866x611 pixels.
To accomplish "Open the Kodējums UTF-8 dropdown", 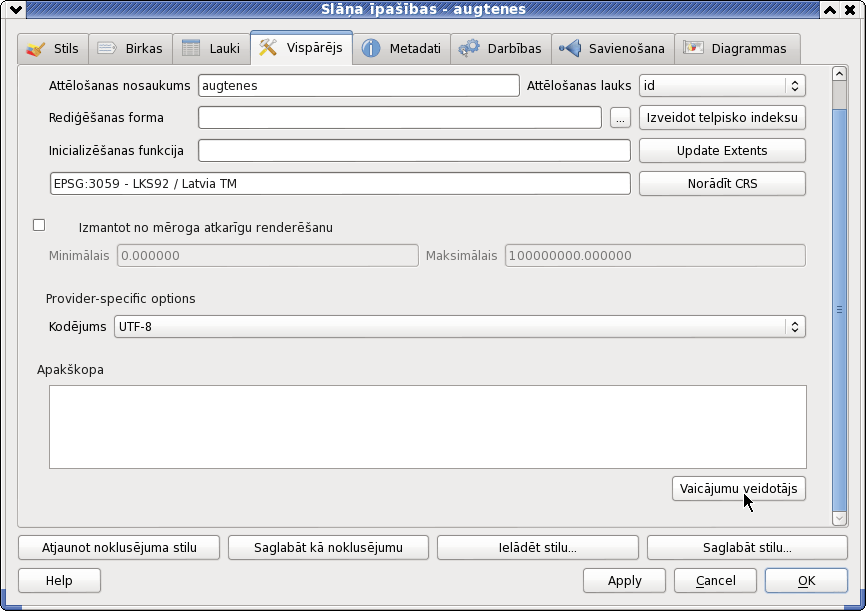I will click(x=460, y=326).
